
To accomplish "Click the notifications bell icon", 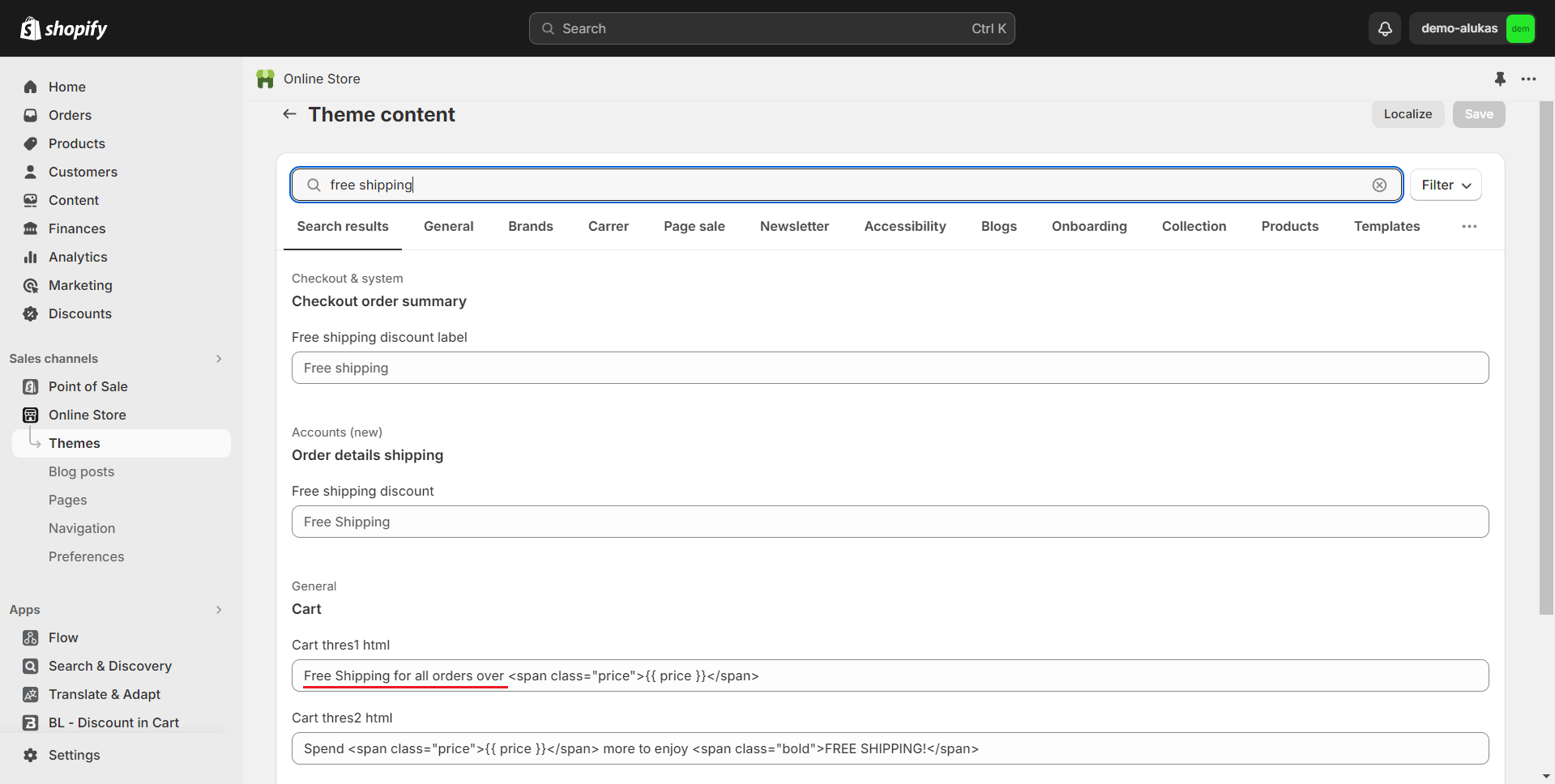I will [1385, 29].
